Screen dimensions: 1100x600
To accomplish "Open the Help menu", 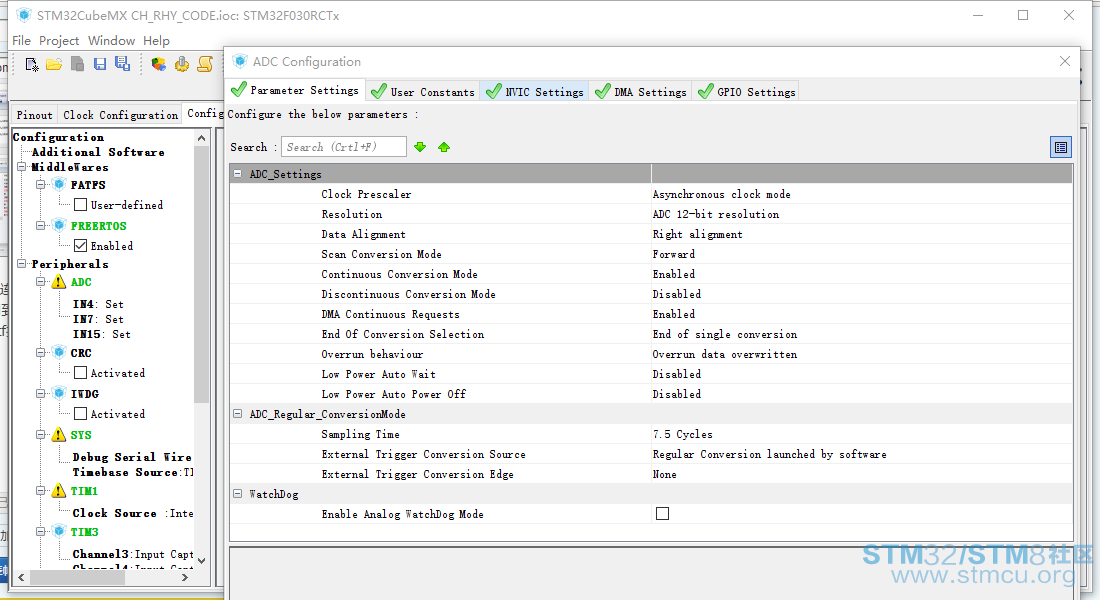I will (x=156, y=41).
